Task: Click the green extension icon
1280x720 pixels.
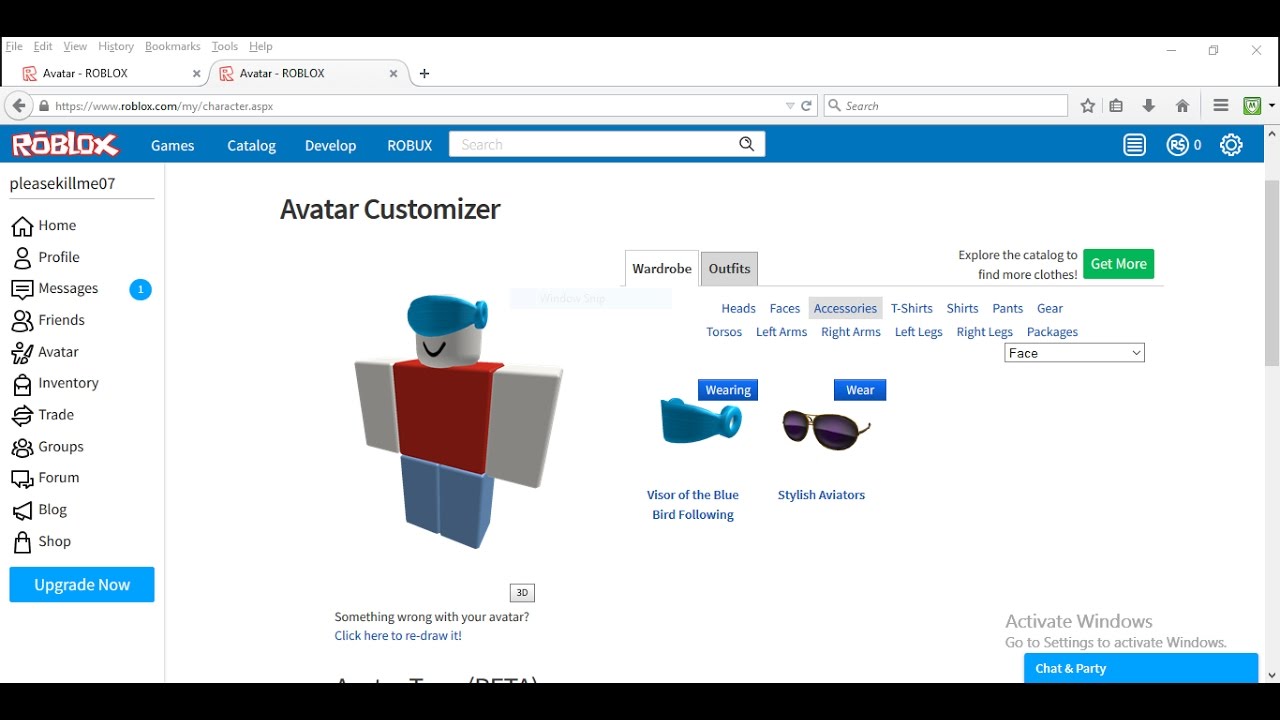Action: coord(1252,106)
